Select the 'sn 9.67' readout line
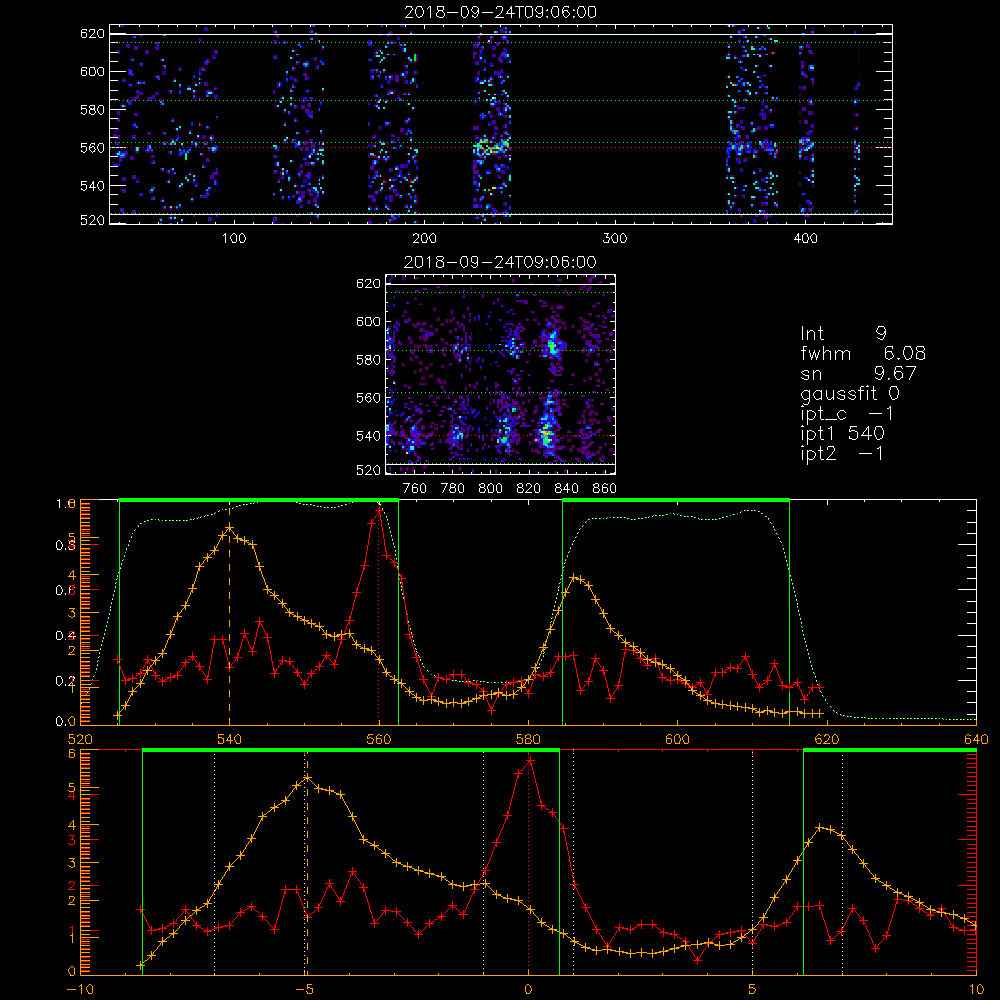The width and height of the screenshot is (1000, 1000). point(858,373)
